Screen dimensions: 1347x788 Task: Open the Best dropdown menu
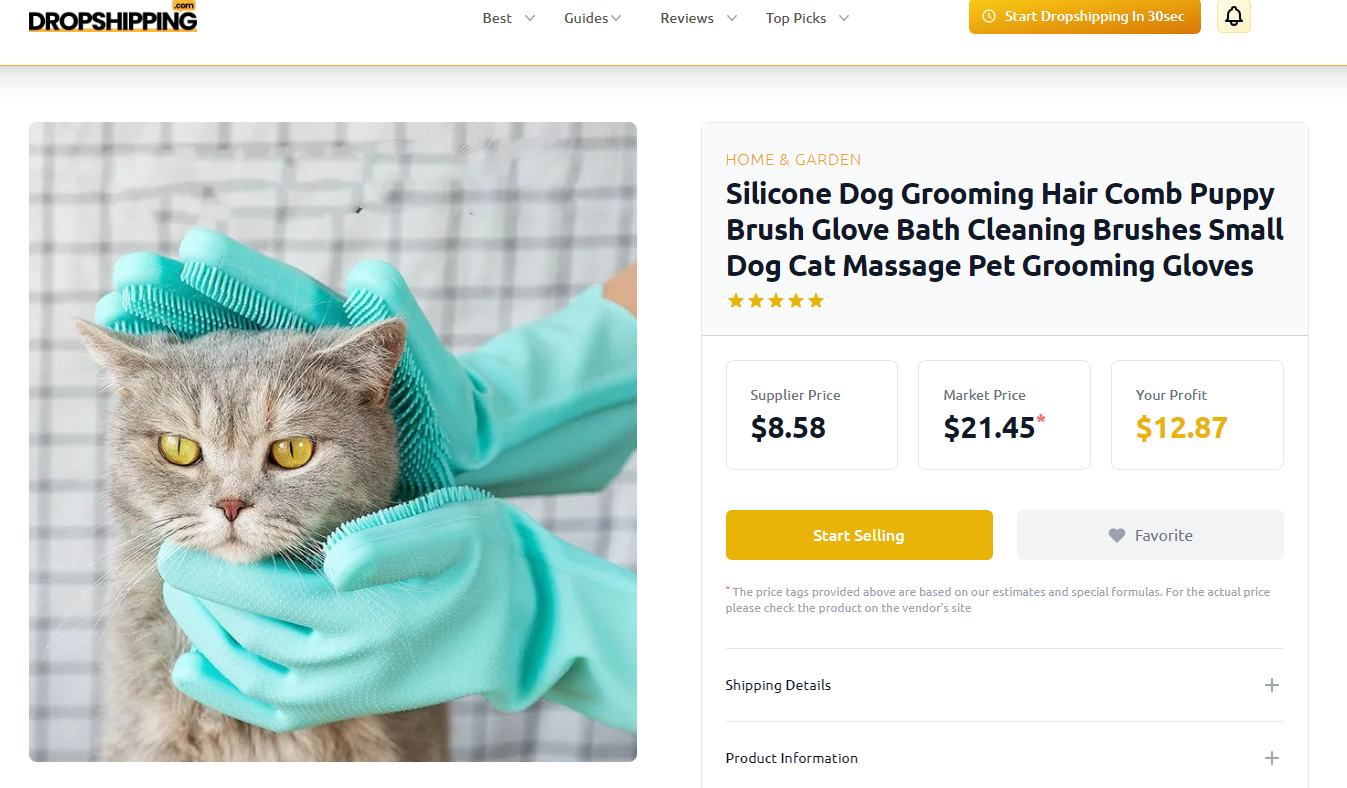[x=509, y=18]
